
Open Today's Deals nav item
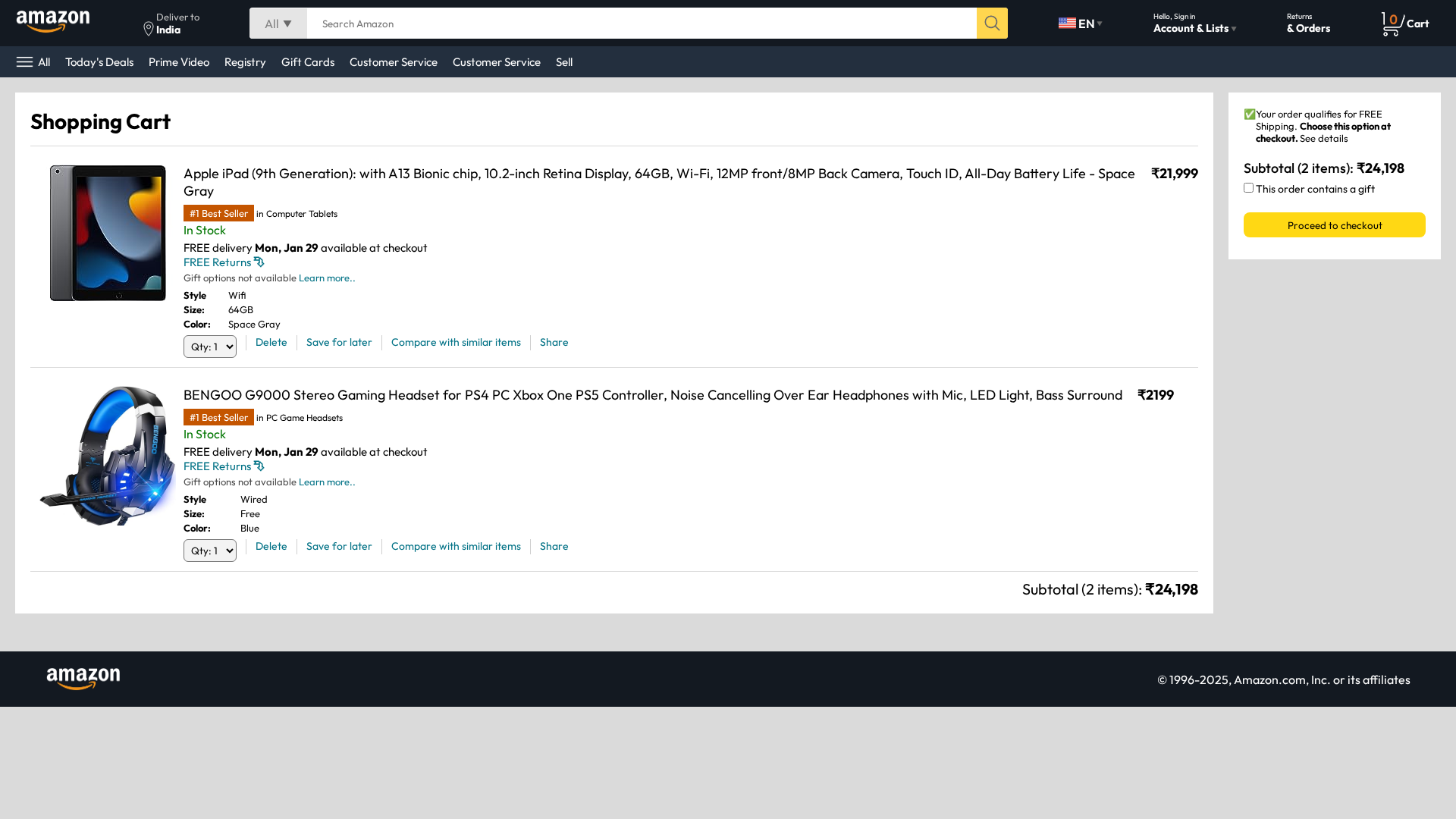tap(99, 62)
